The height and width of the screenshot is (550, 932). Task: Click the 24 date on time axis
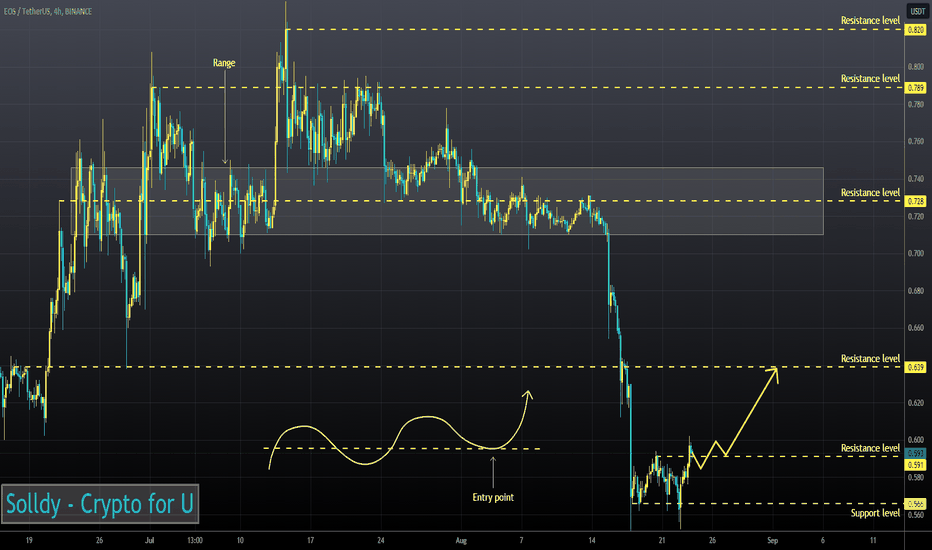click(x=380, y=540)
